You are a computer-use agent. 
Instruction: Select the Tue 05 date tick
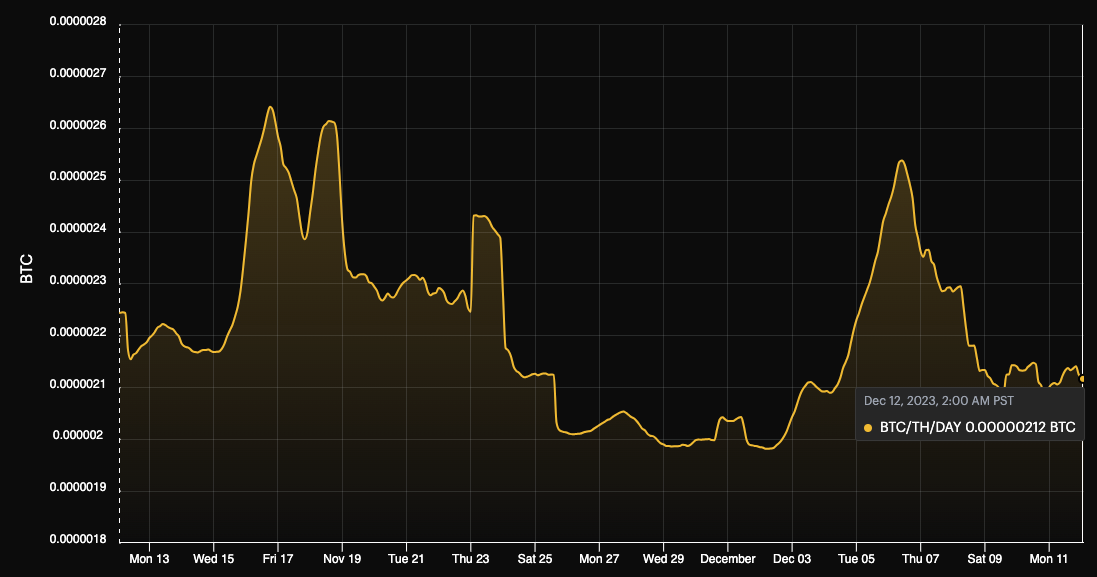[856, 559]
